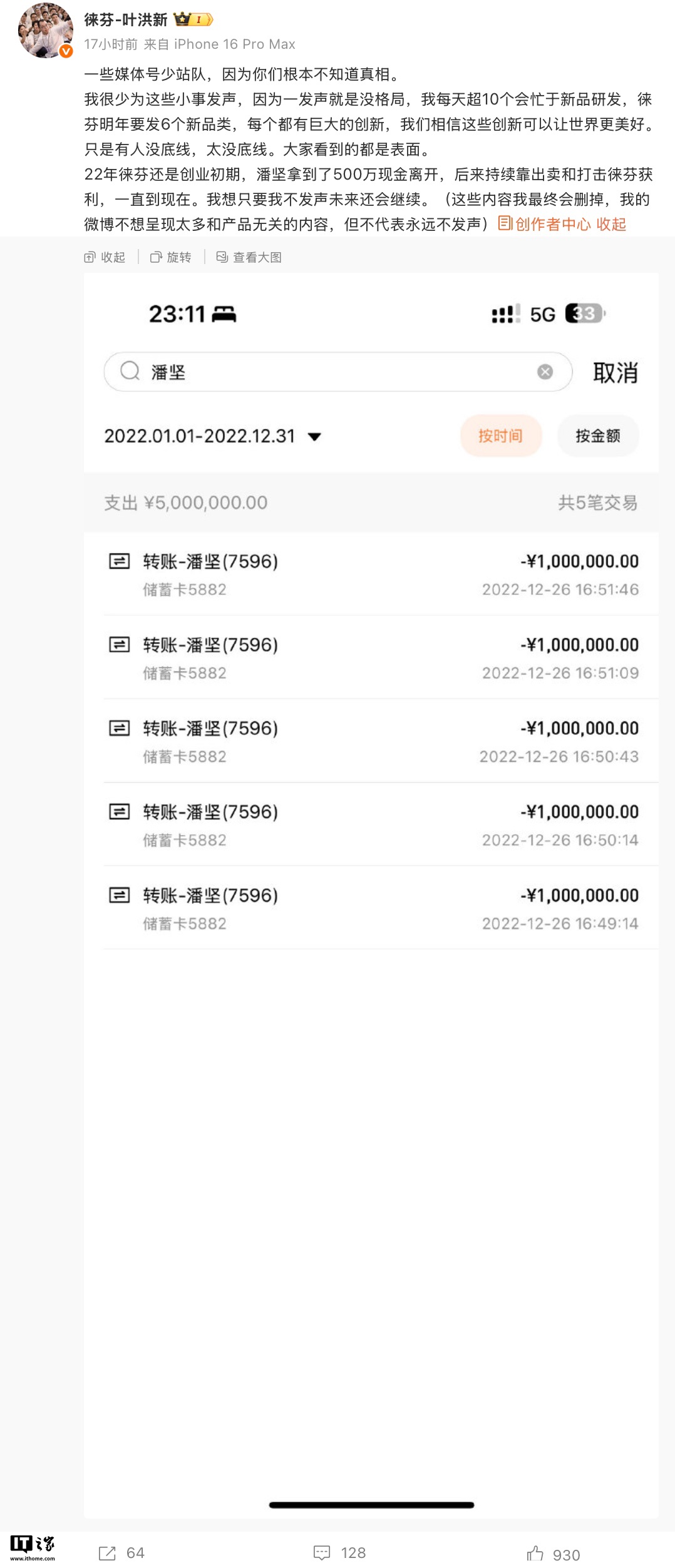Click the share/repost icon

click(x=107, y=1552)
